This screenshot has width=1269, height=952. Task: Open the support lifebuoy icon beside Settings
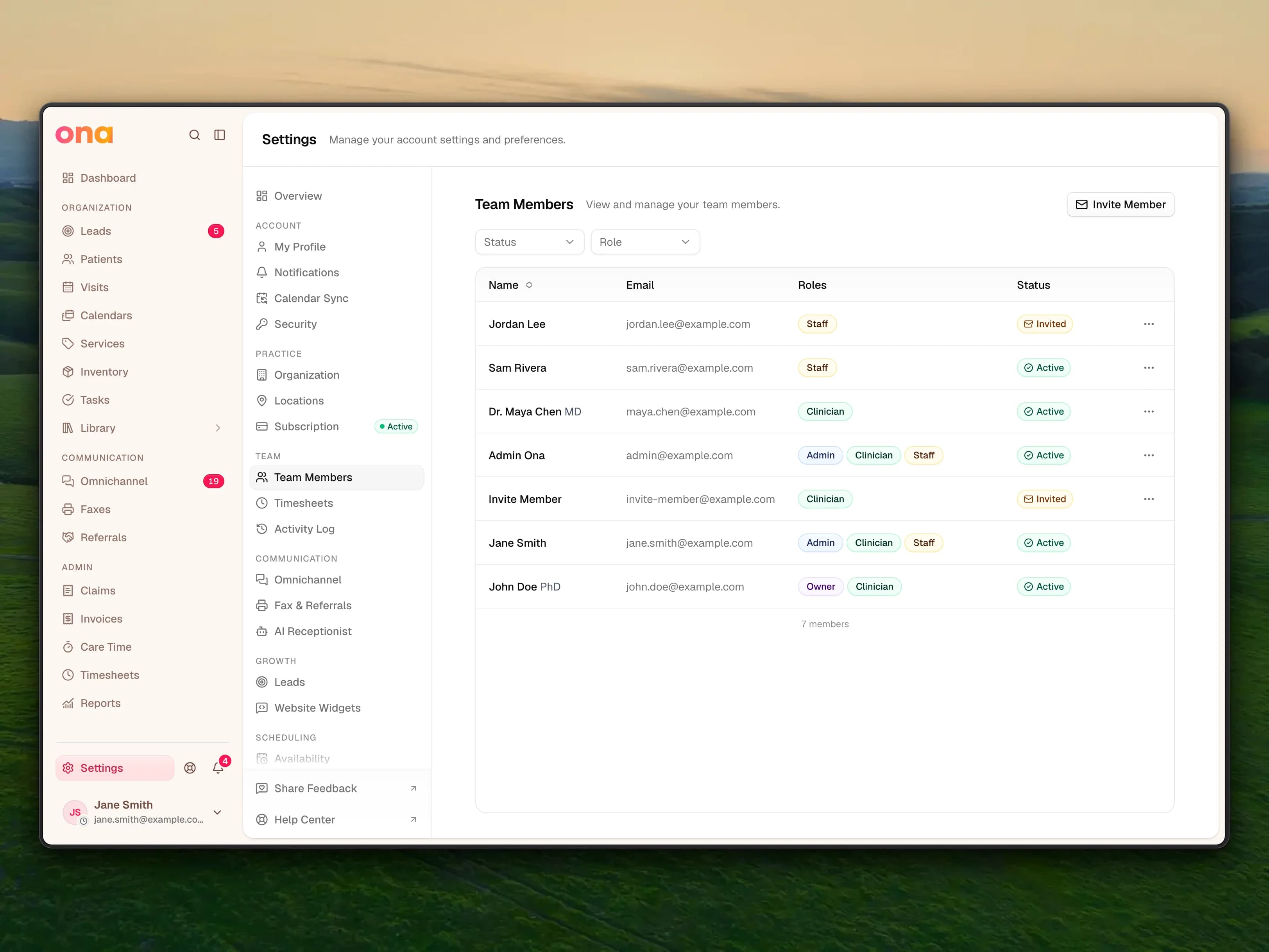(190, 768)
